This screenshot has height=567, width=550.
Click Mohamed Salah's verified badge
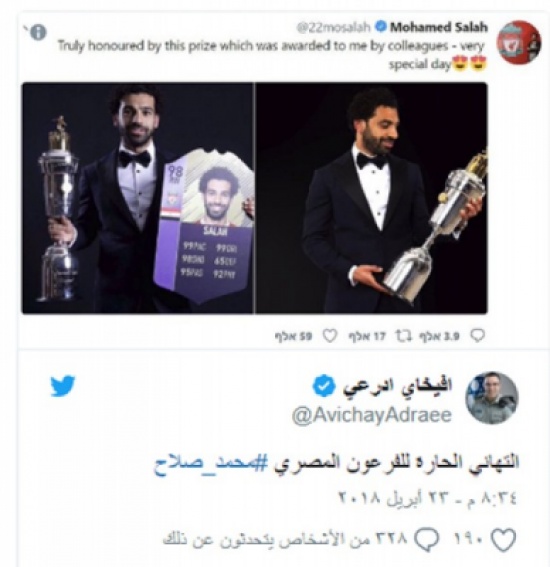[x=380, y=27]
